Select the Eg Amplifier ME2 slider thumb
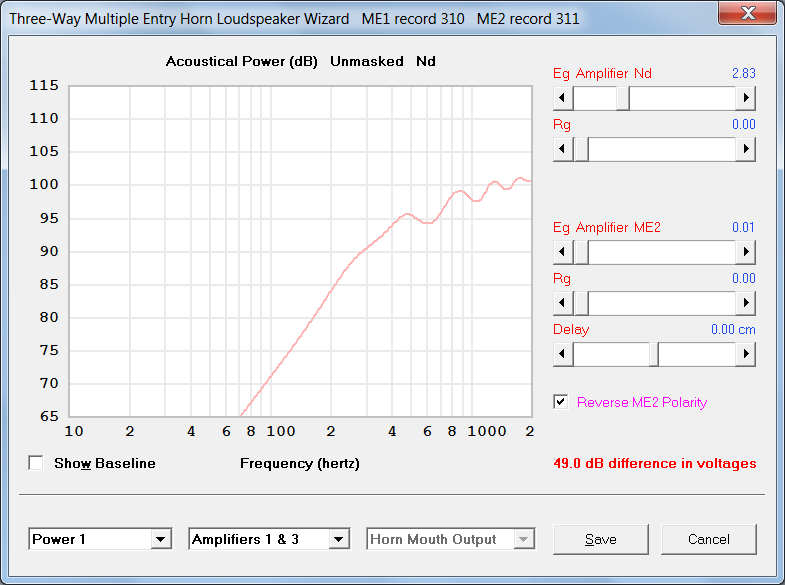 [x=581, y=252]
